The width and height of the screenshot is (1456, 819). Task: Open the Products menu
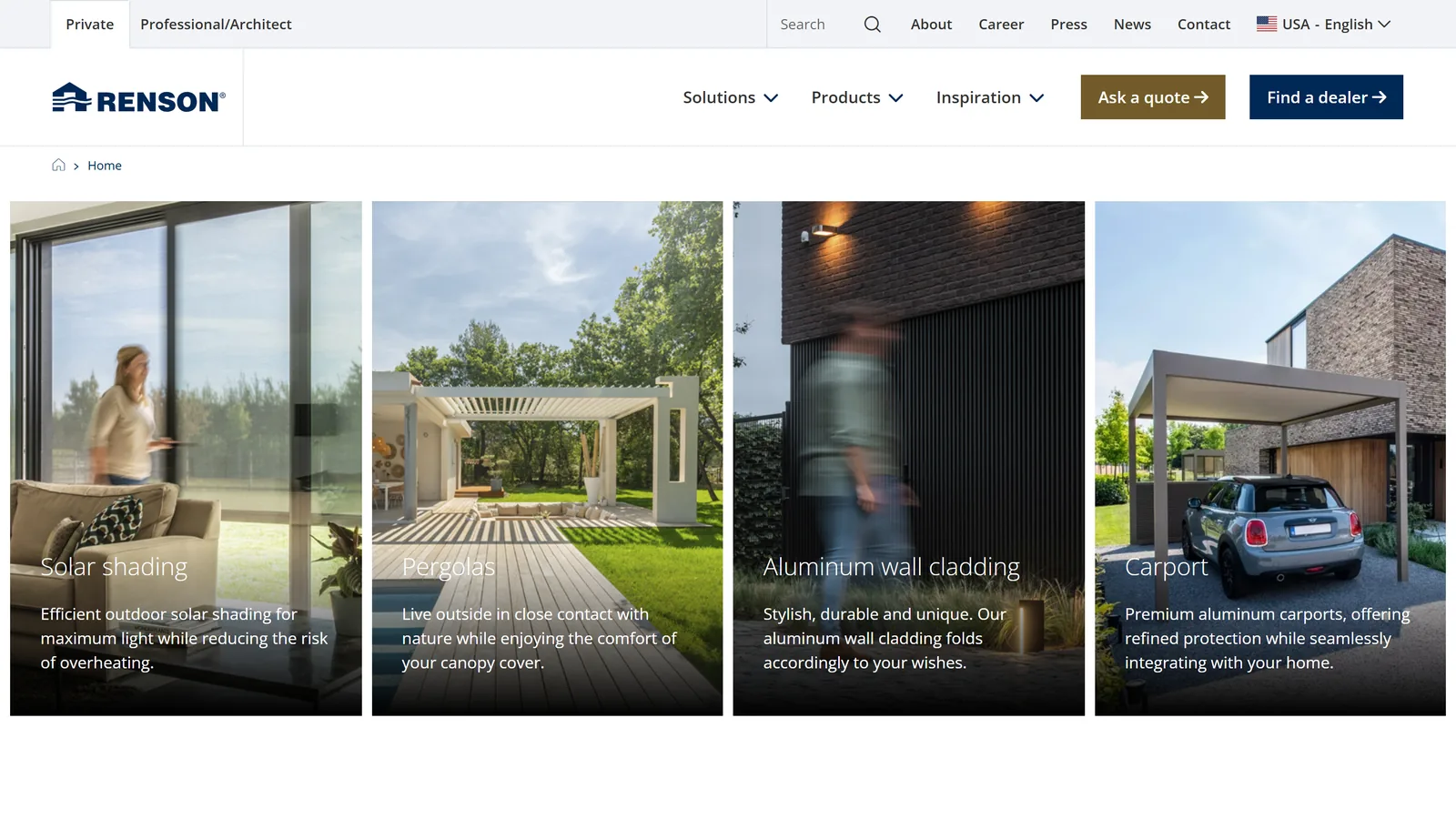tap(857, 97)
